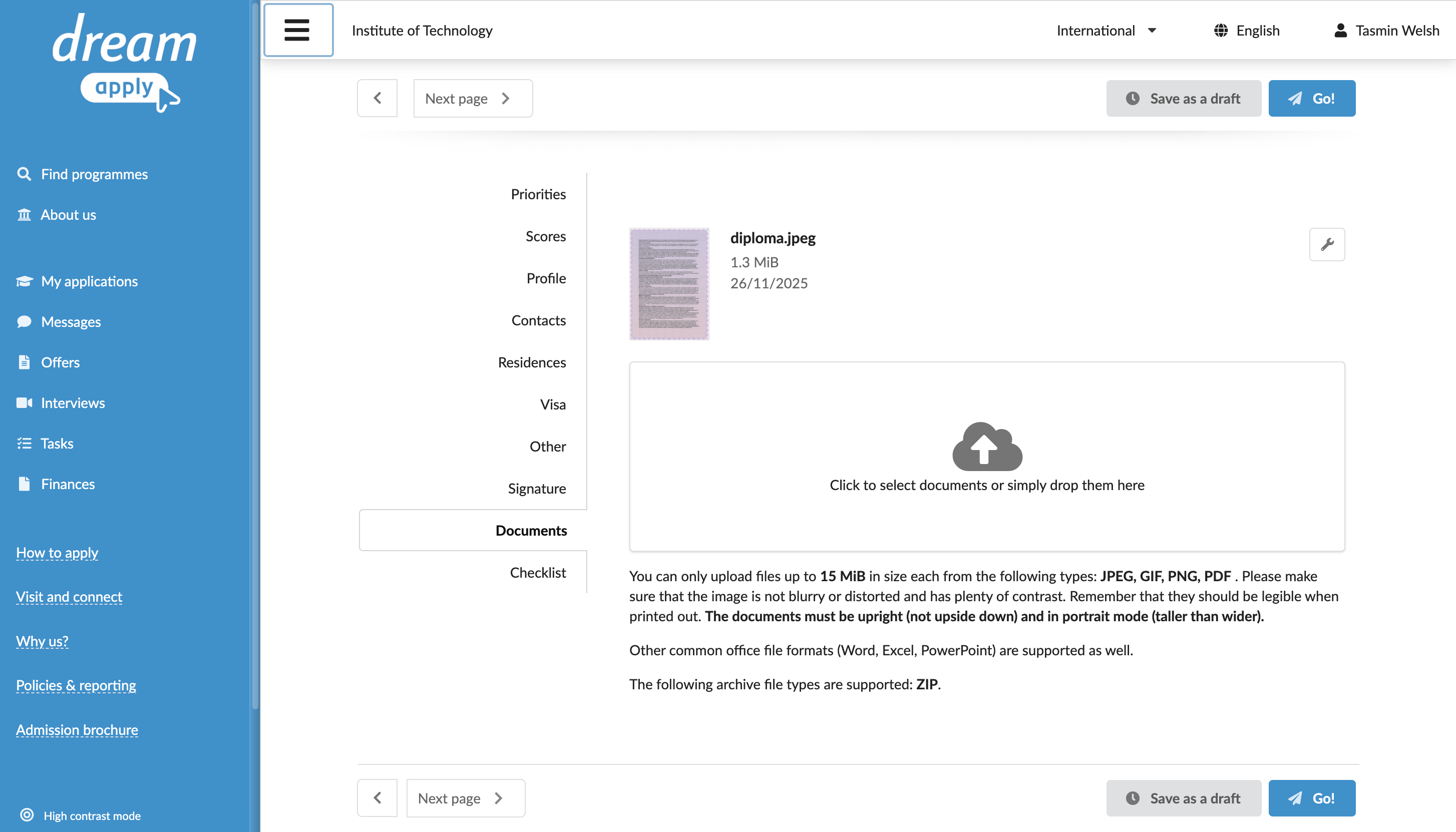
Task: Toggle High contrast mode
Action: point(80,815)
